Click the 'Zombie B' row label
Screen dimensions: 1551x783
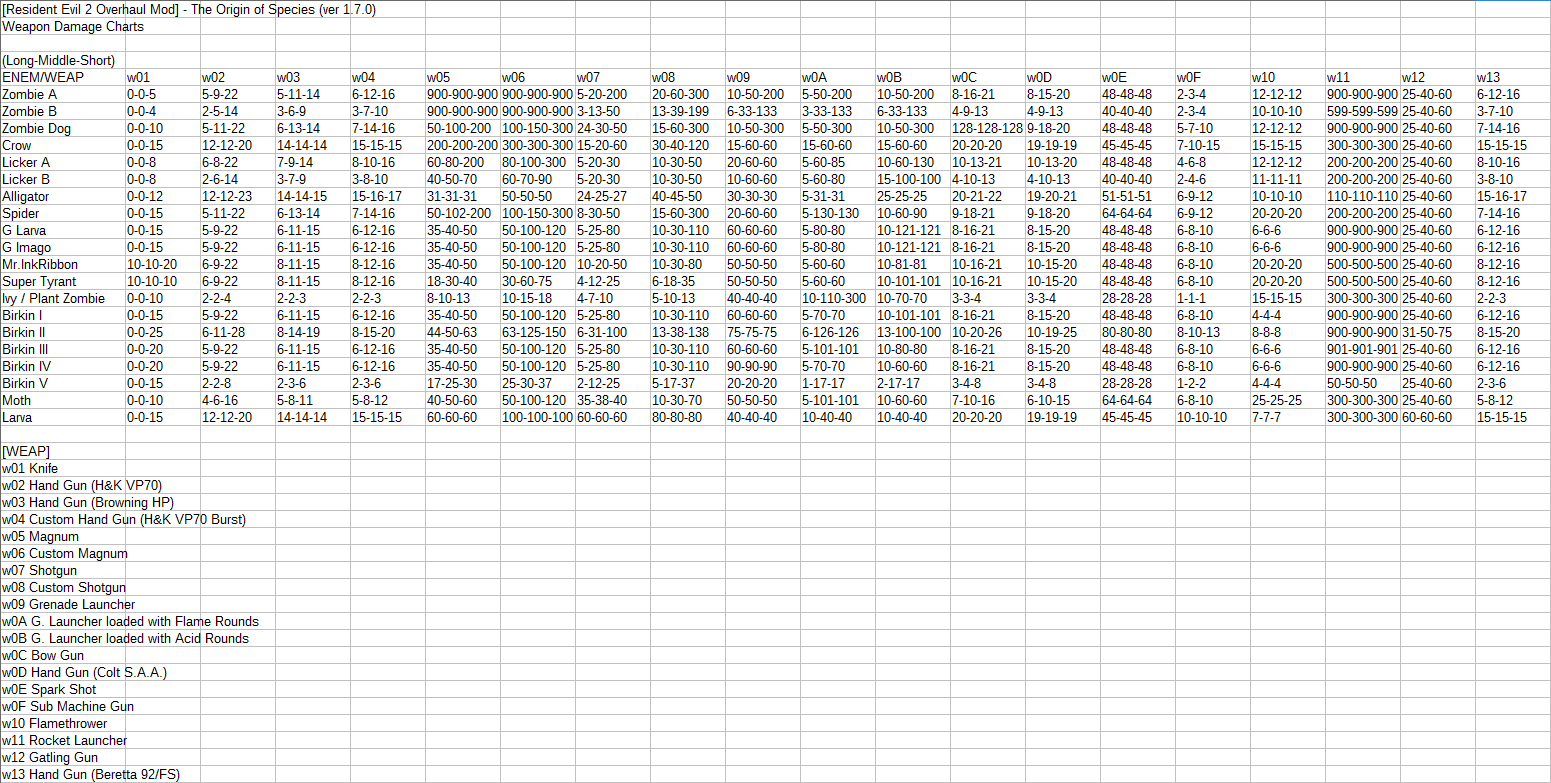click(63, 111)
